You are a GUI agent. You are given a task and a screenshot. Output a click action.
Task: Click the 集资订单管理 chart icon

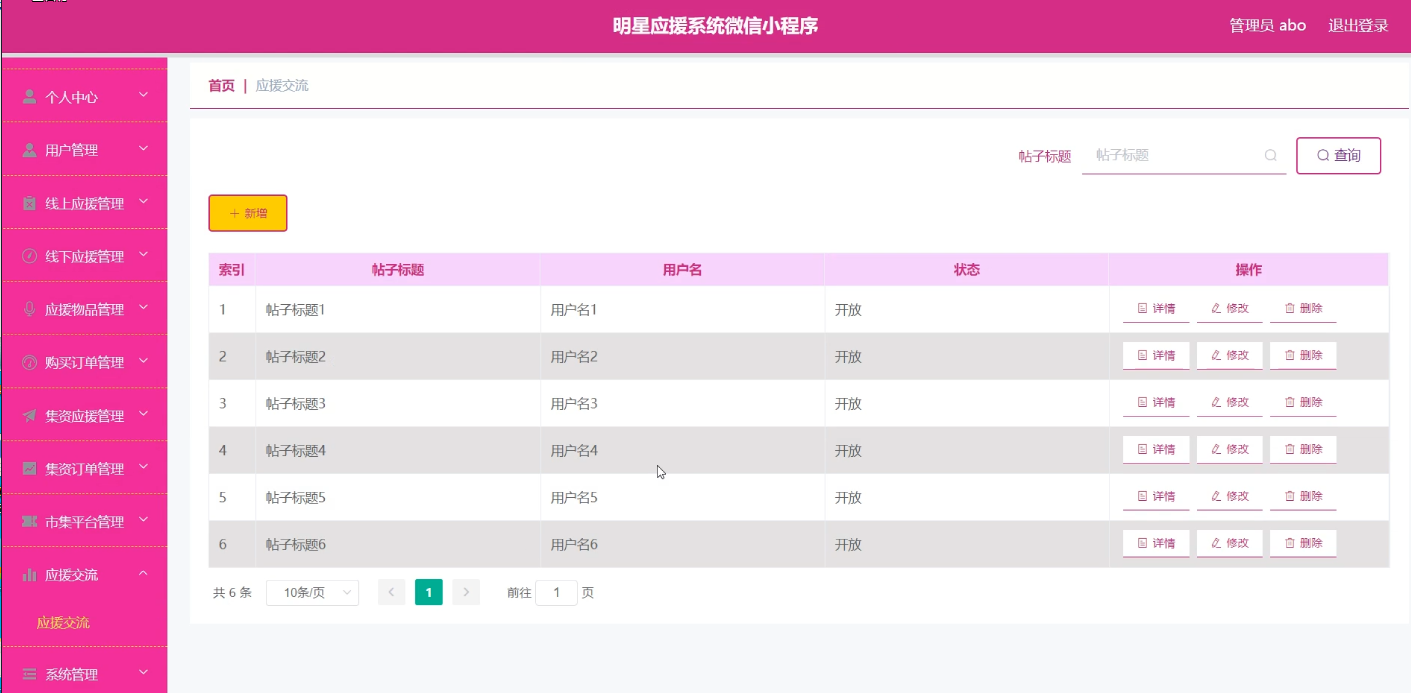point(30,468)
